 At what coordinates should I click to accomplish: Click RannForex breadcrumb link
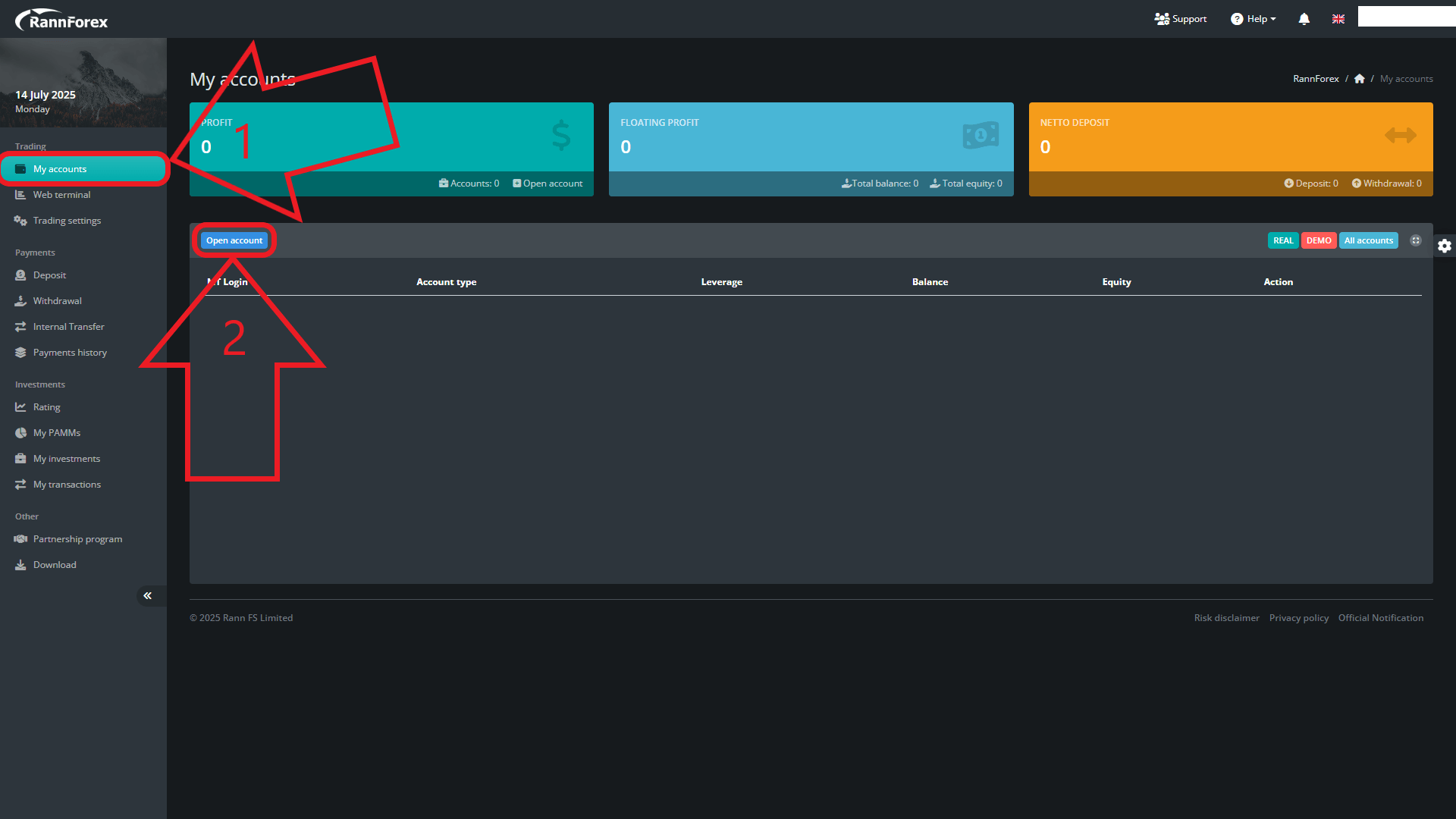(1316, 79)
